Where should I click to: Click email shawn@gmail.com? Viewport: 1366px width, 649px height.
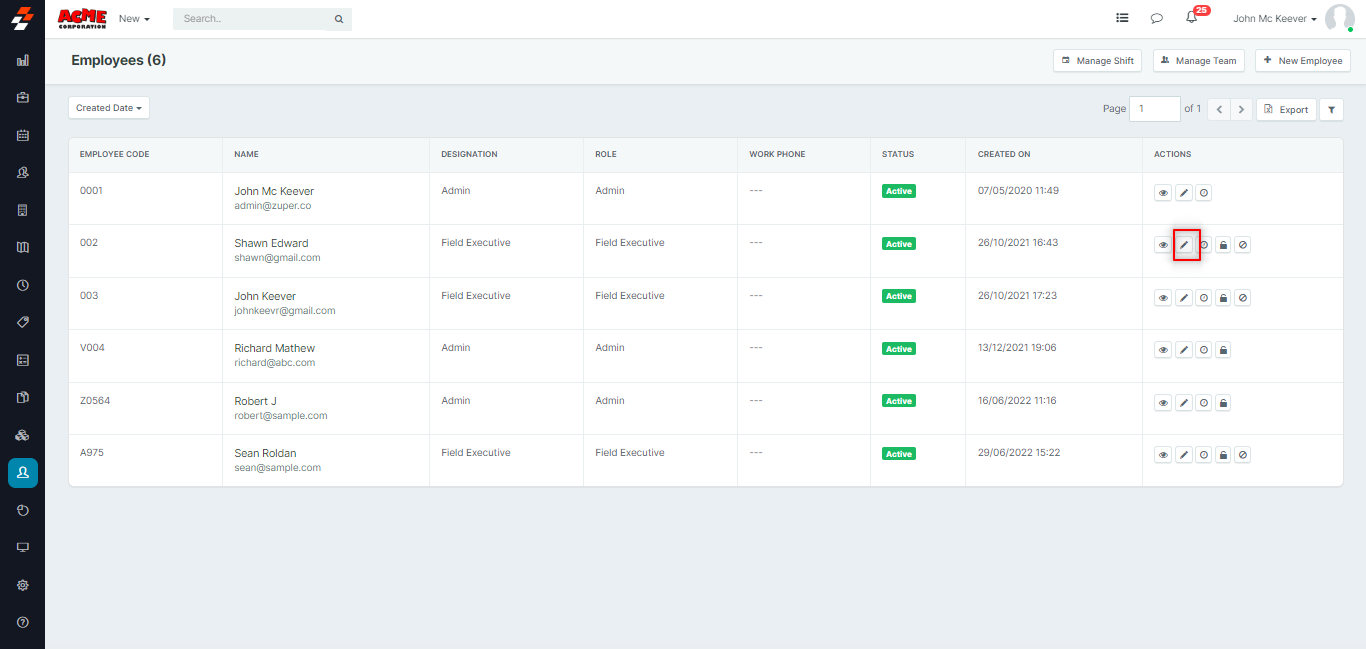[277, 258]
